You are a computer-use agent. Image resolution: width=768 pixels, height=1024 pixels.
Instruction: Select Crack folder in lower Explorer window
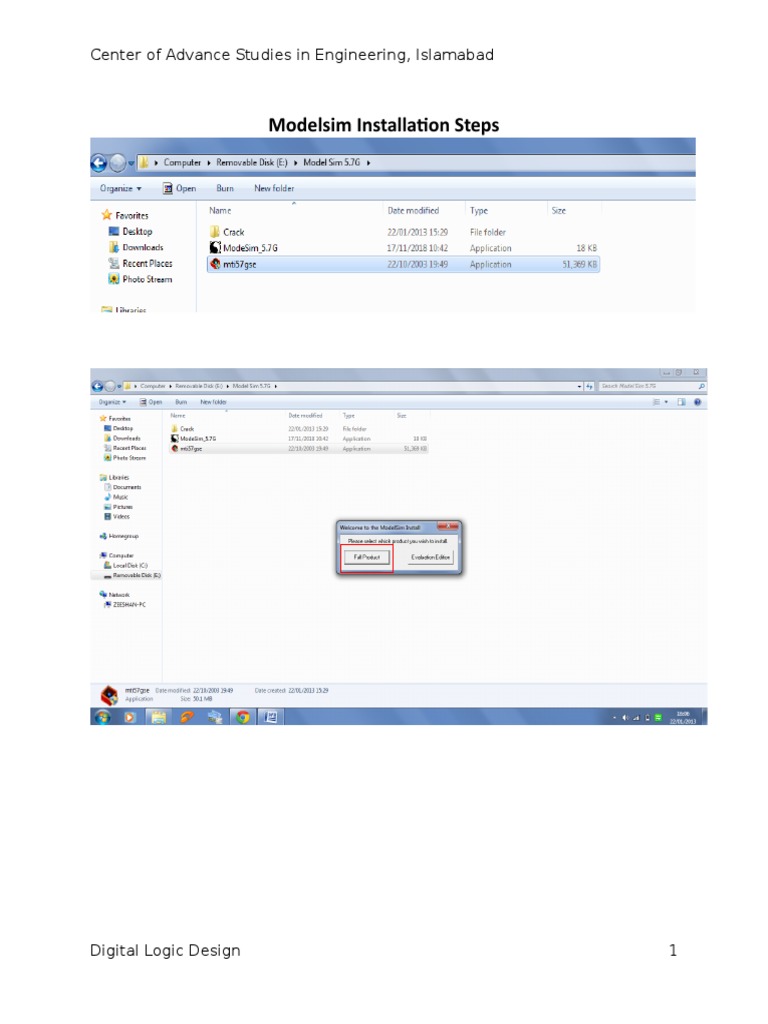pos(182,429)
